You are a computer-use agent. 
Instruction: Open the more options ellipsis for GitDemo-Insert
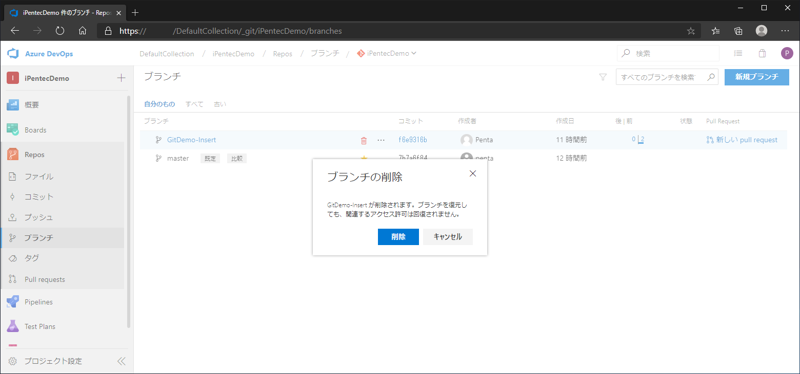(381, 140)
